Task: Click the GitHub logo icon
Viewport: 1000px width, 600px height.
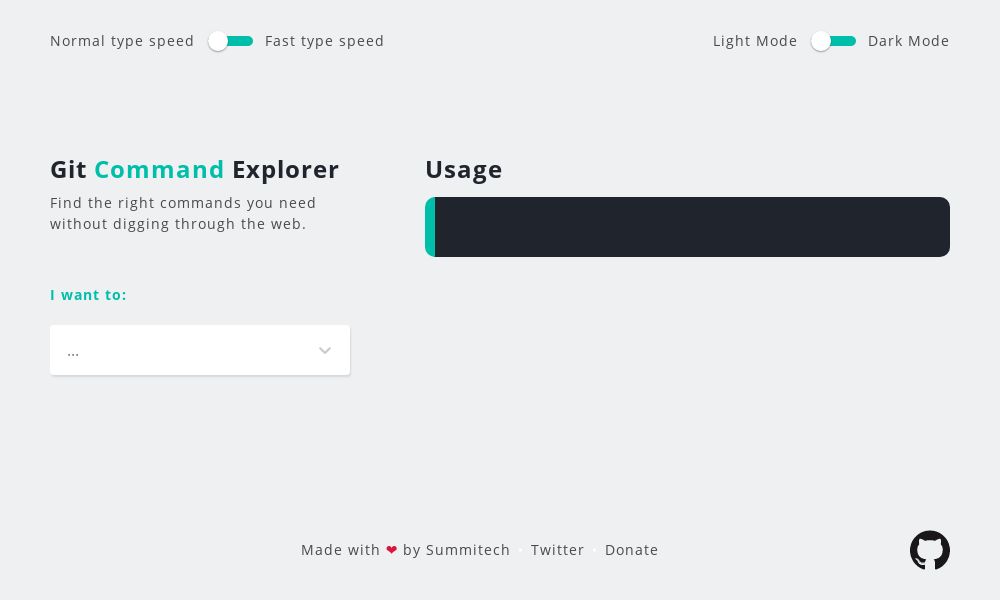Action: point(930,551)
